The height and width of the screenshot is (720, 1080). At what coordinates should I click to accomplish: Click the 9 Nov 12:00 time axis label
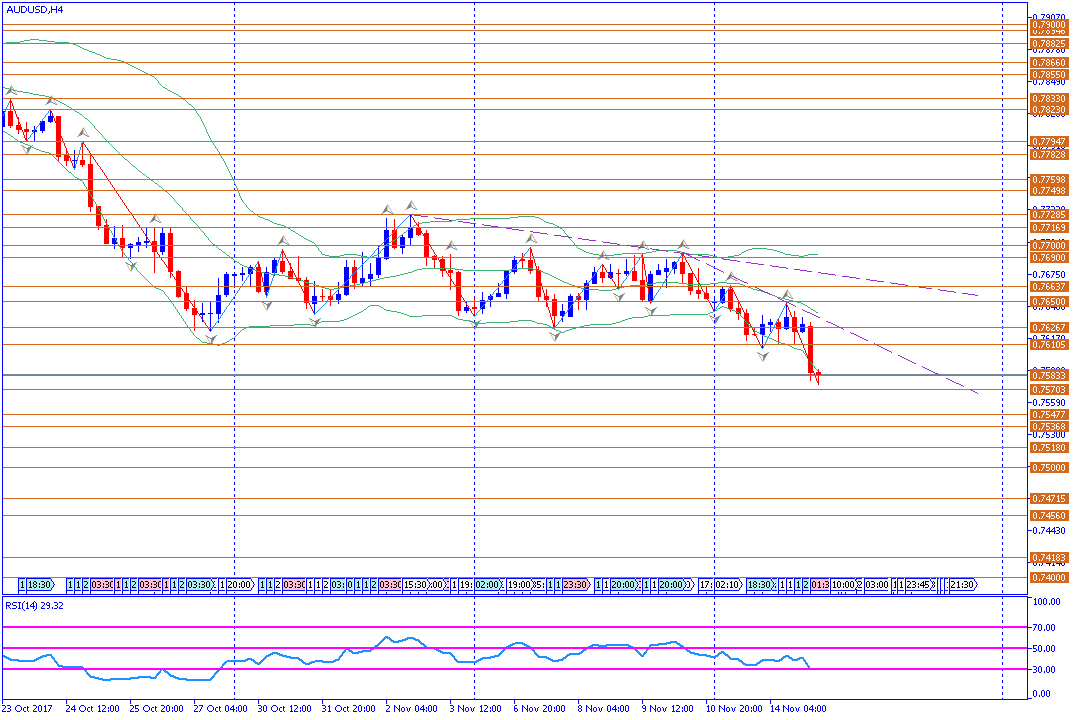(667, 708)
